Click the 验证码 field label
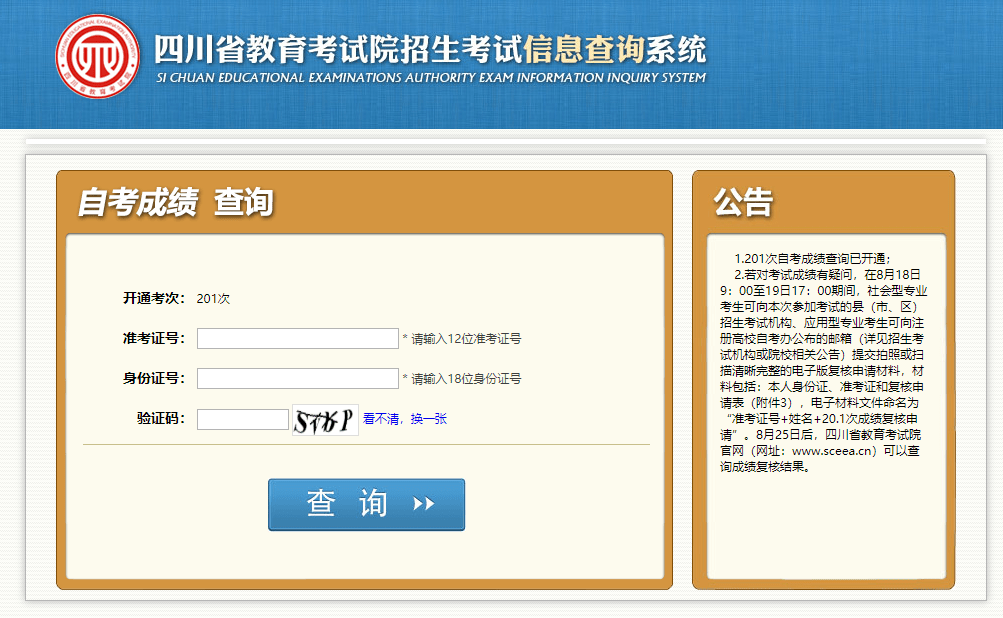Image resolution: width=1003 pixels, height=618 pixels. coord(161,418)
